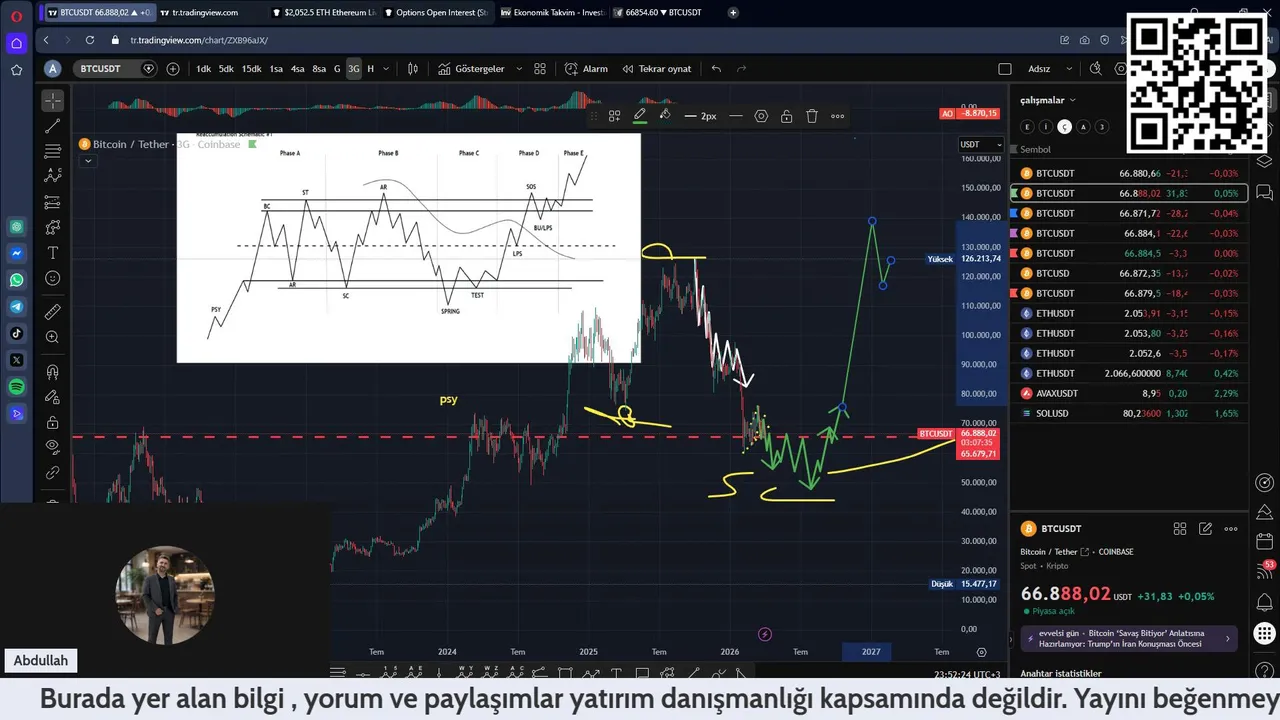
Task: Open the line style selector
Action: 736,116
